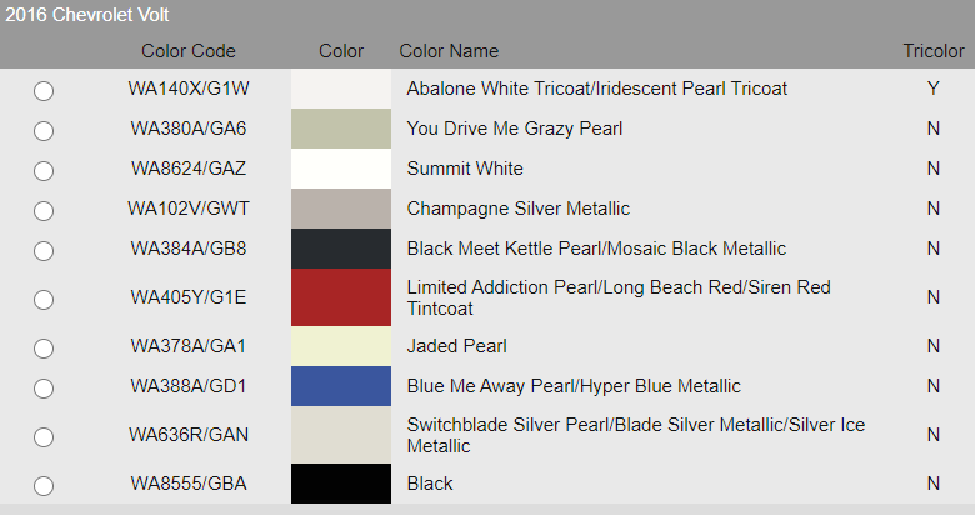Pick the WA384A/GB8 radio button

click(44, 251)
